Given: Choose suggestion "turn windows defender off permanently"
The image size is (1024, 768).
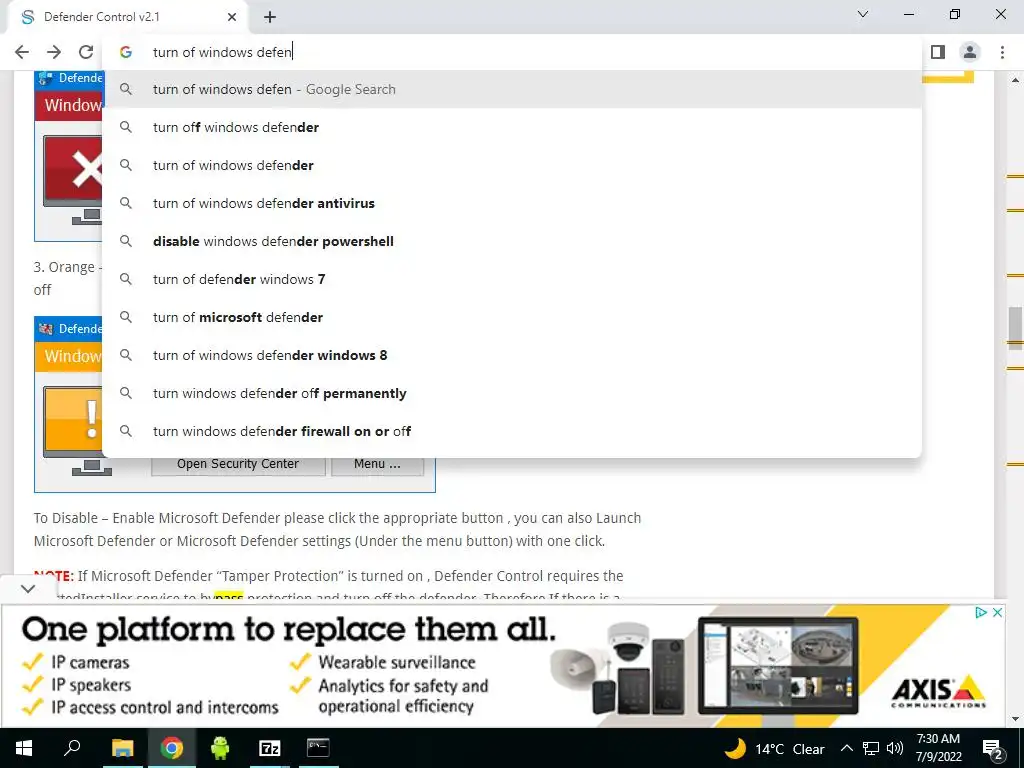Looking at the screenshot, I should (x=513, y=393).
